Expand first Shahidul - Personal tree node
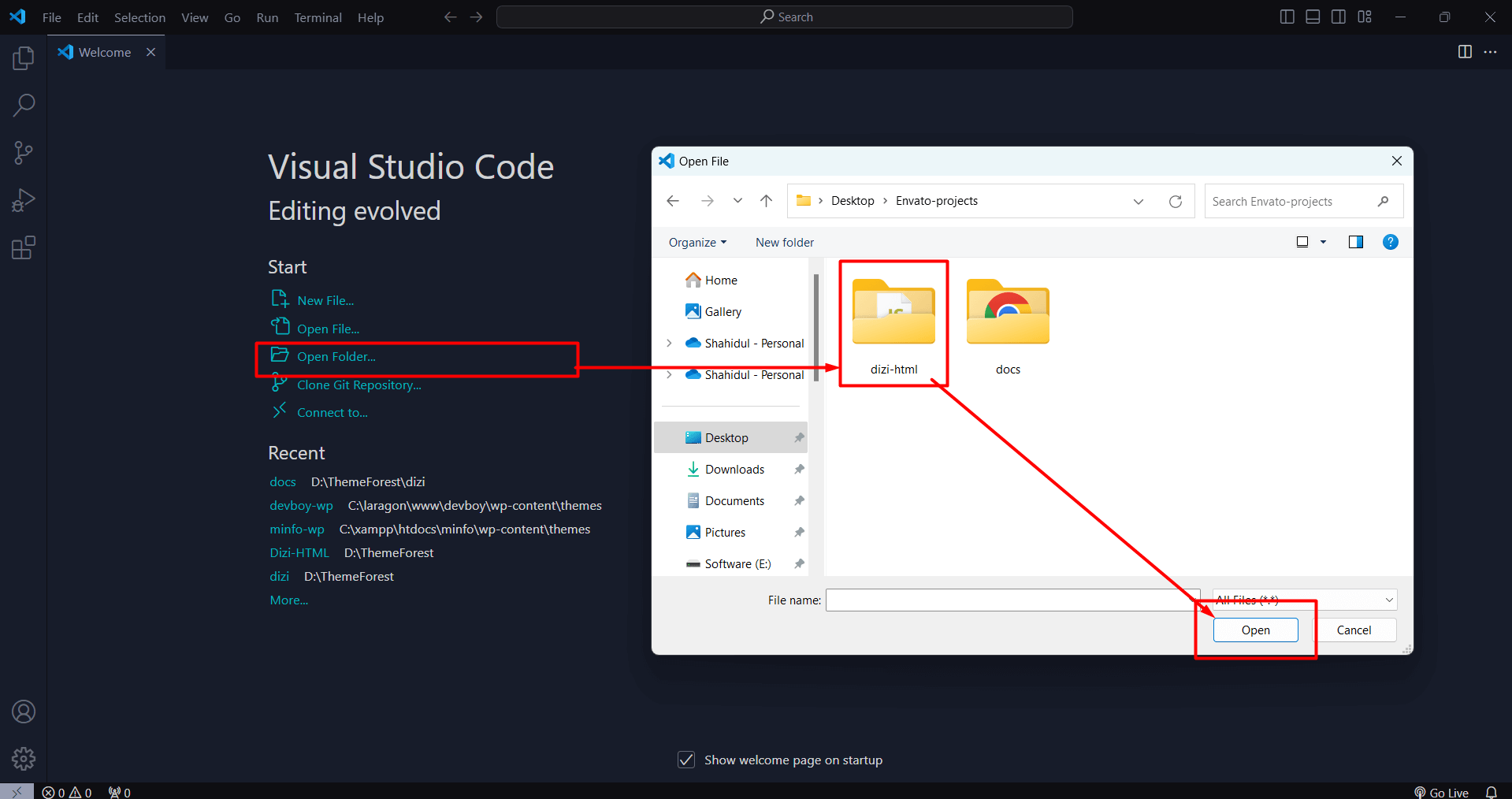 [x=669, y=343]
